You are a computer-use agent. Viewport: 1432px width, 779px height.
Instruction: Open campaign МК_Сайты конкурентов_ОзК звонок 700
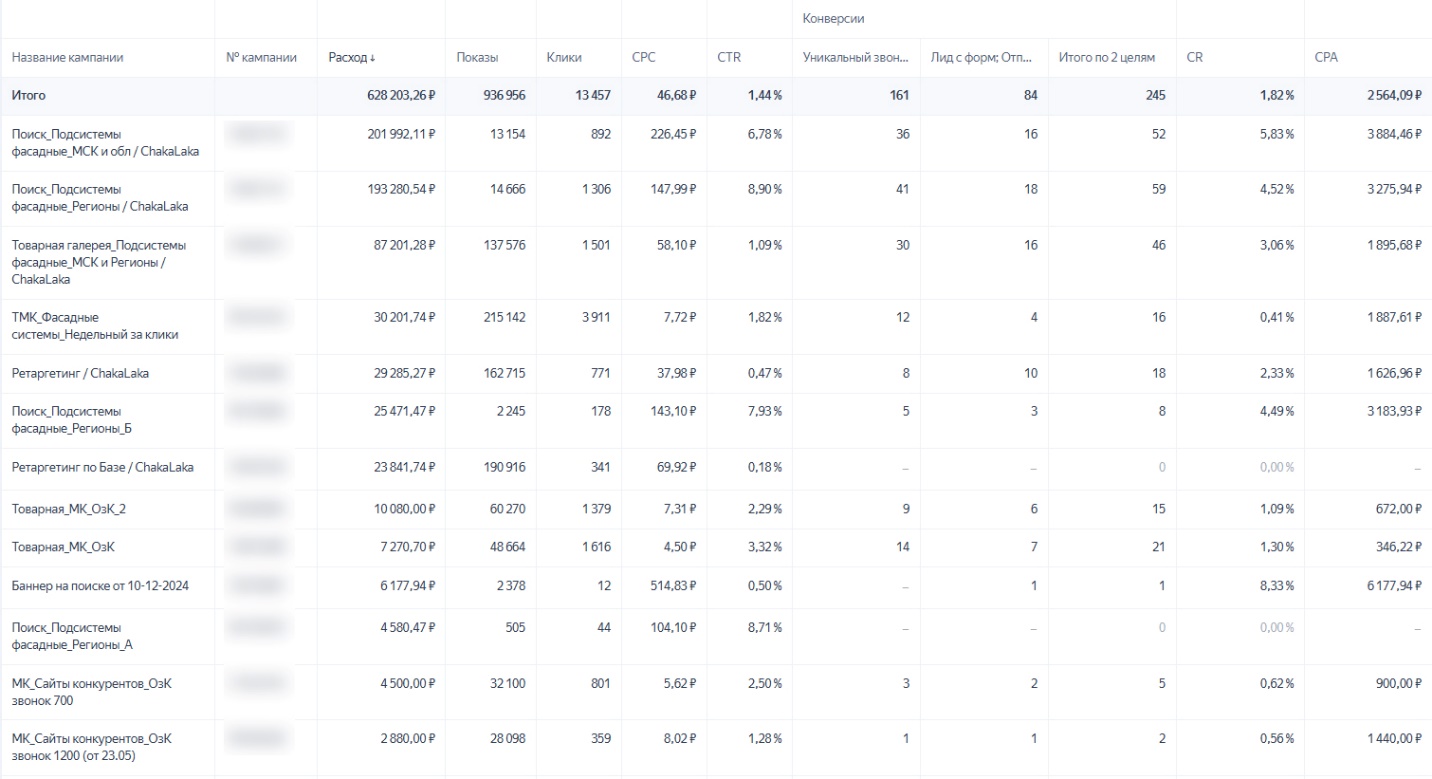tap(92, 691)
